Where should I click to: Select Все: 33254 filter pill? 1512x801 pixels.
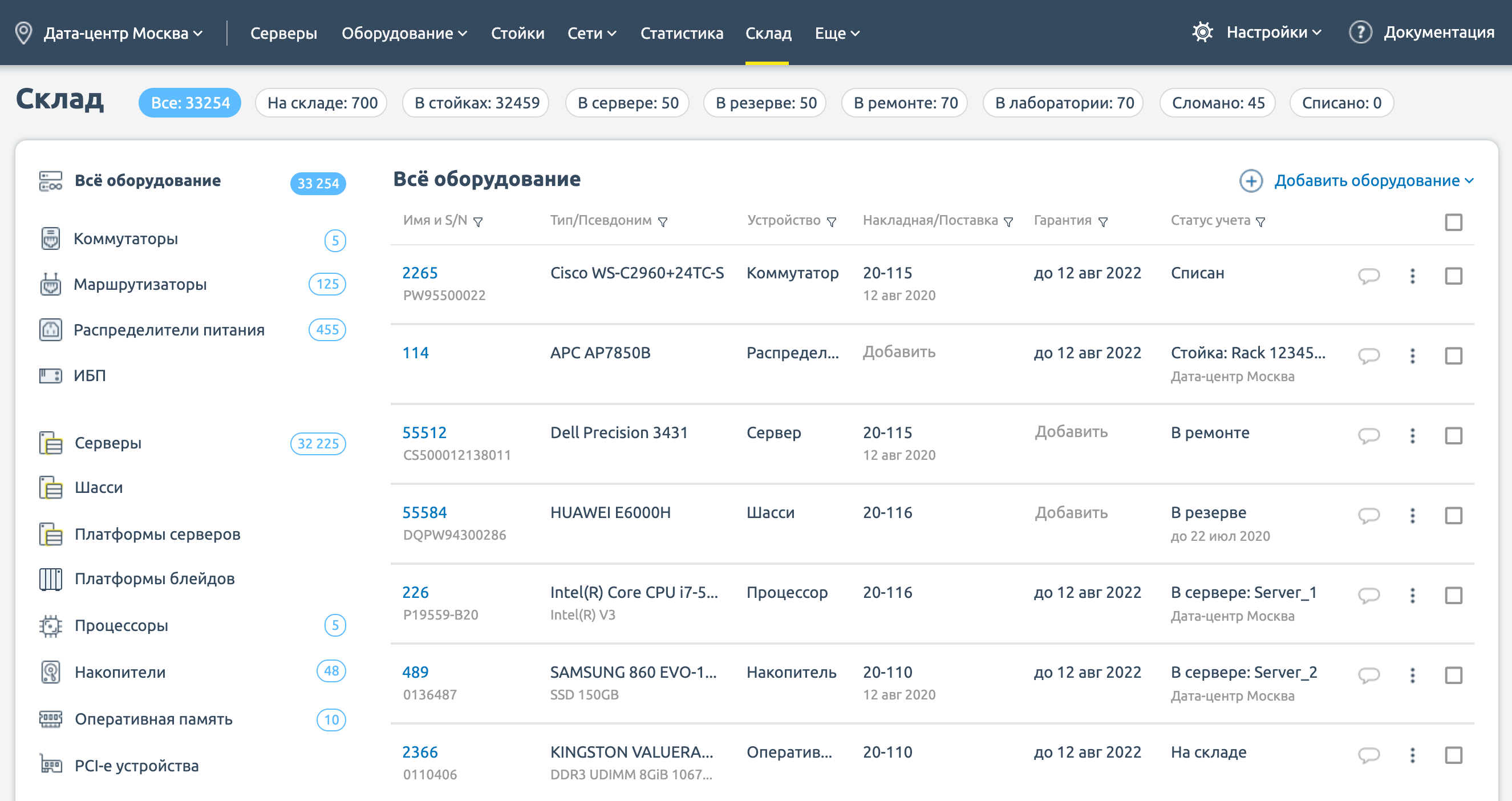coord(190,103)
